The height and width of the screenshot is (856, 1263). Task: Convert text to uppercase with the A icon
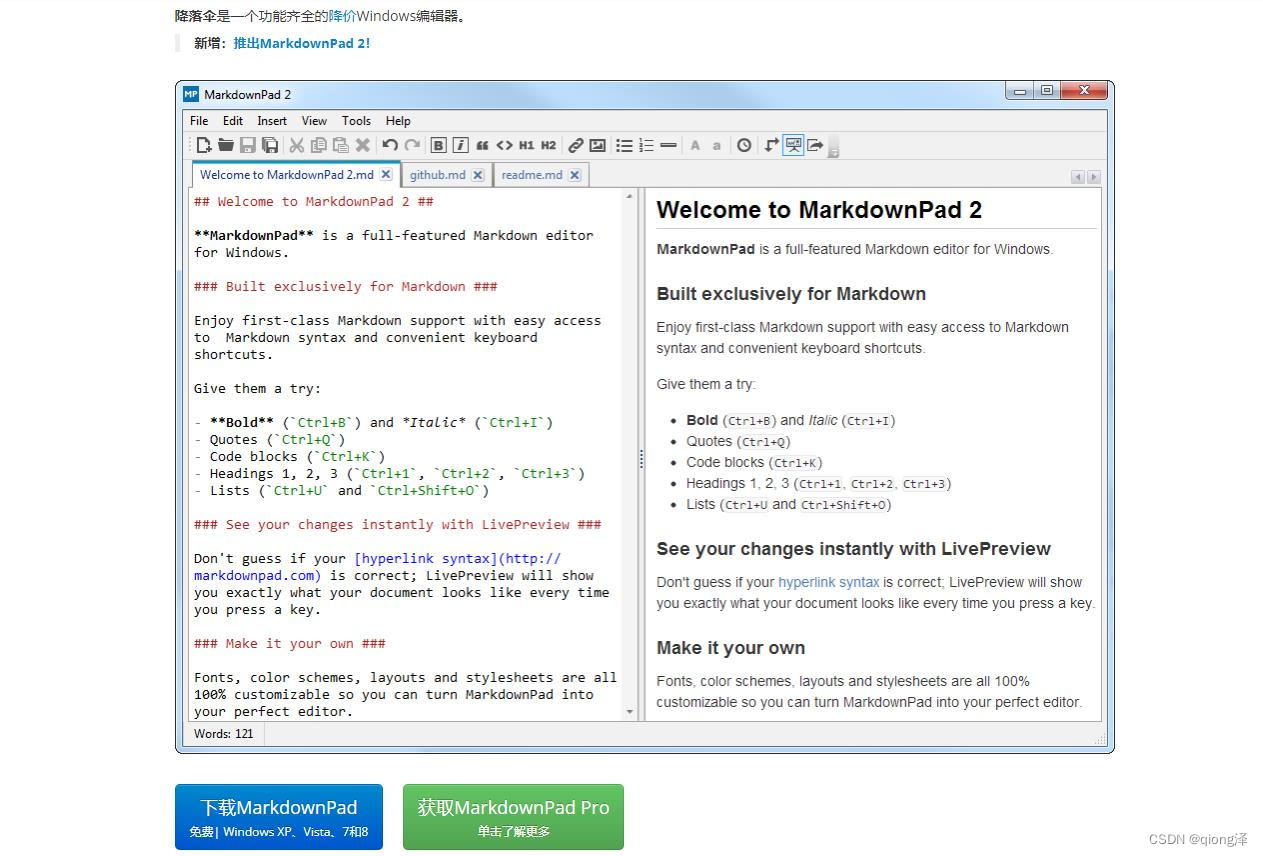pyautogui.click(x=695, y=145)
